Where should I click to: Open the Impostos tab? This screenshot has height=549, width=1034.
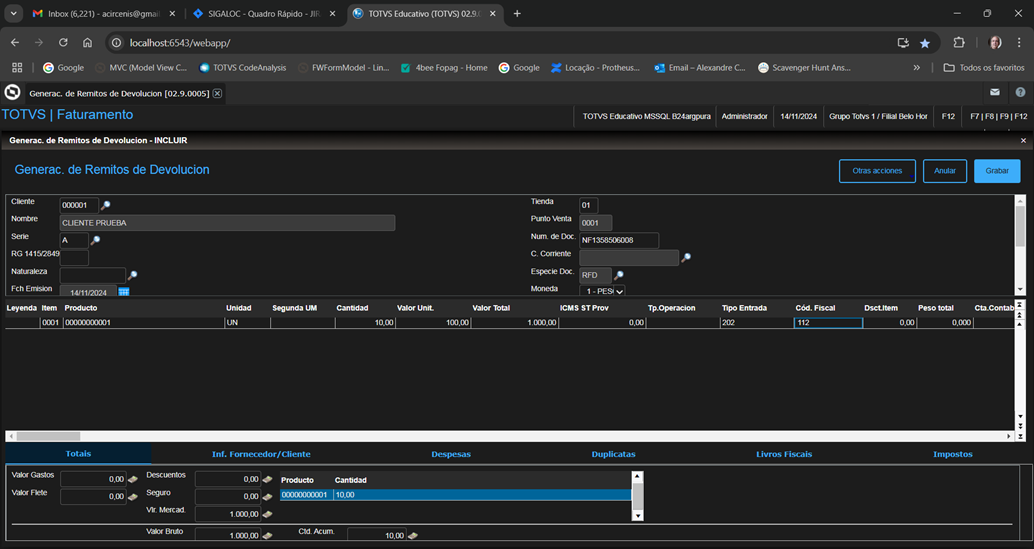pyautogui.click(x=952, y=454)
